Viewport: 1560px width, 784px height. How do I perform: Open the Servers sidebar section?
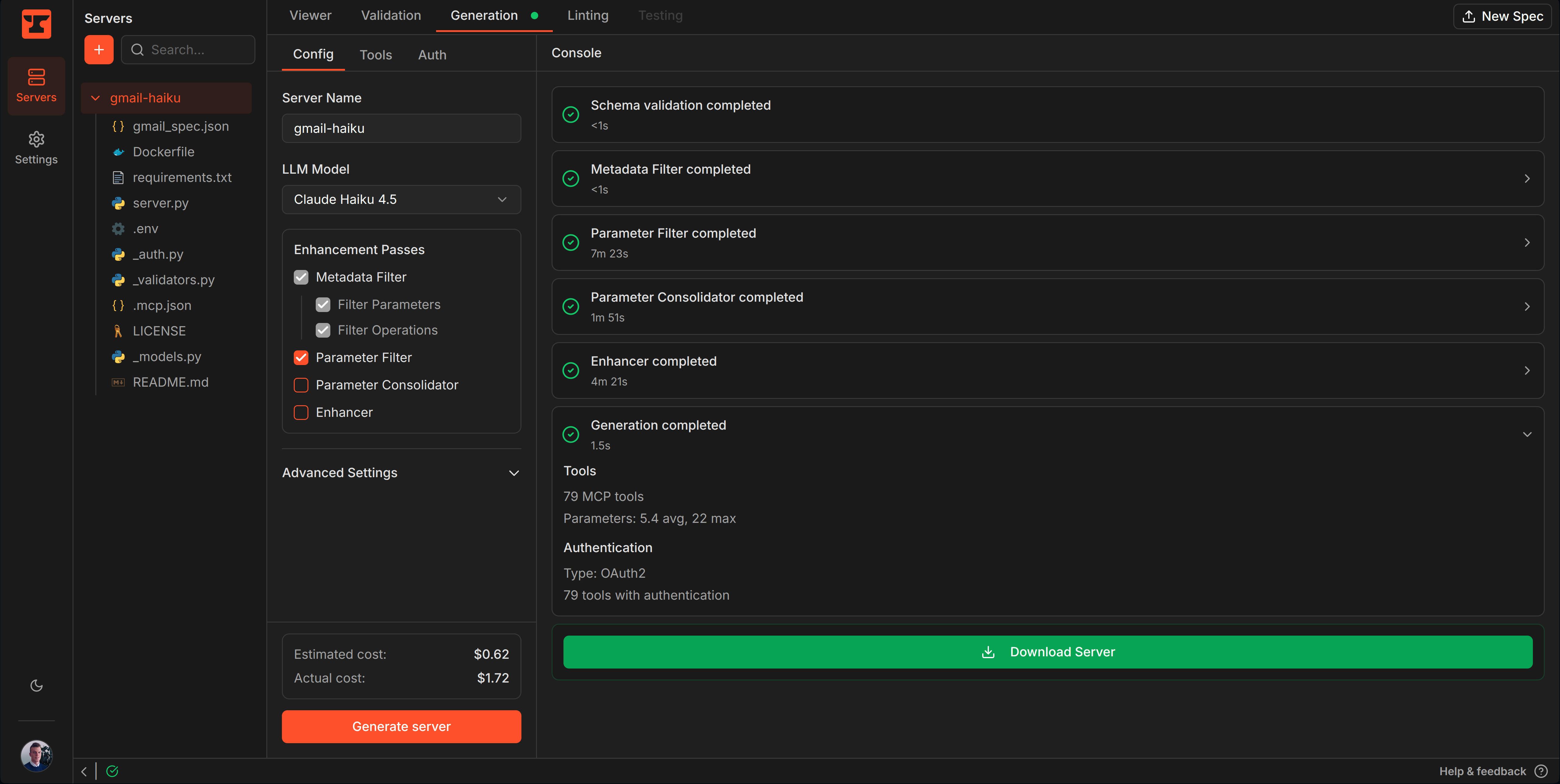[36, 86]
